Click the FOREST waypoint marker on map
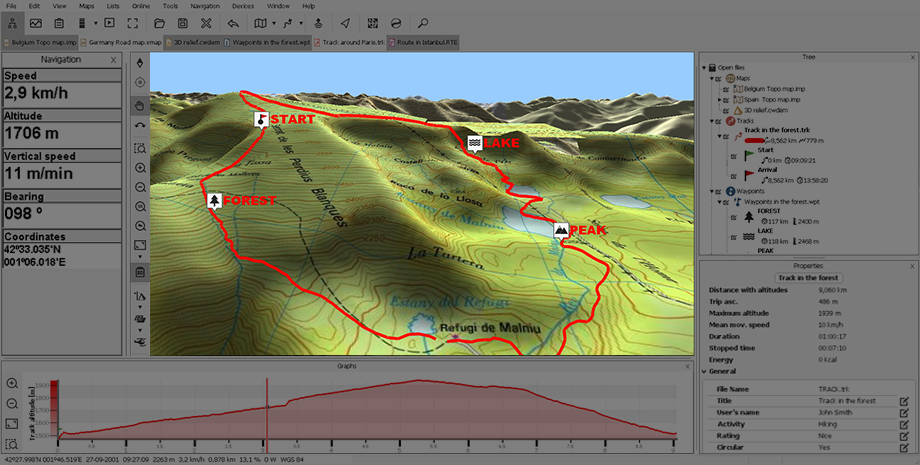This screenshot has height=465, width=920. point(214,201)
